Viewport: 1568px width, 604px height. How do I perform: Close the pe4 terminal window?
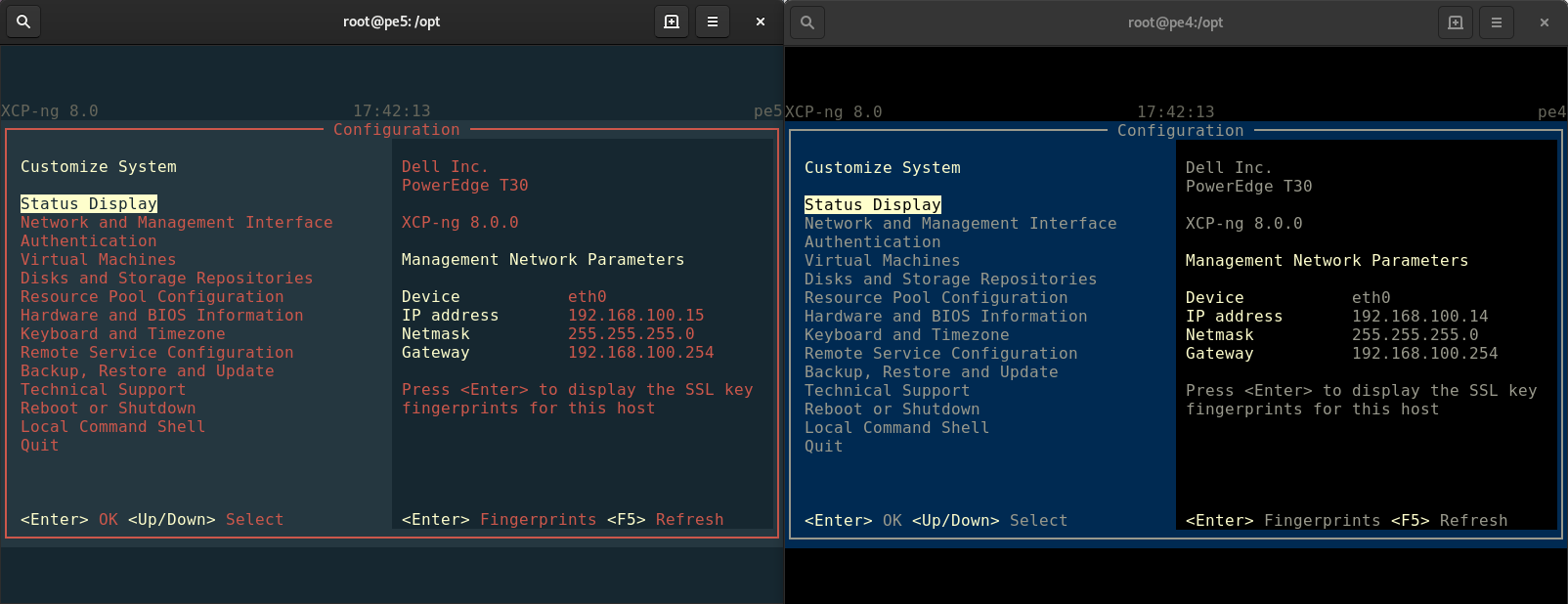(x=1545, y=22)
